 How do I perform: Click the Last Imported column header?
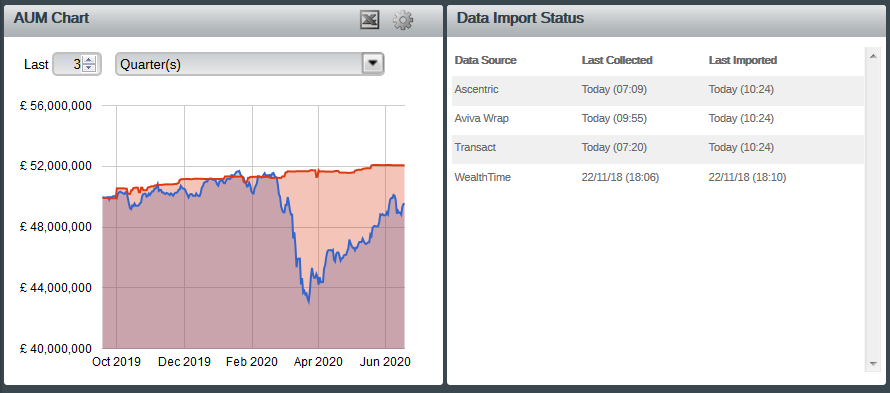[x=743, y=60]
